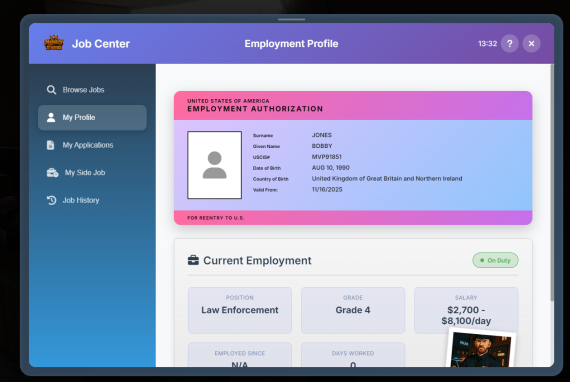This screenshot has width=570, height=382.
Task: Click the My Side Job briefcase icon
Action: click(52, 173)
